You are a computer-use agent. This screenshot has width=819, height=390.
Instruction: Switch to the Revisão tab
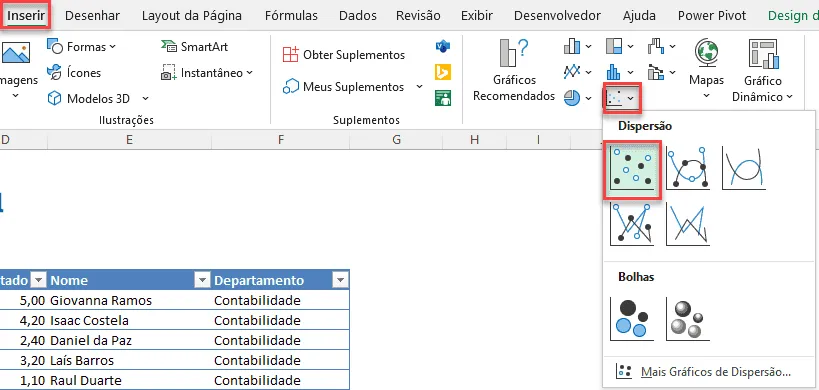pyautogui.click(x=418, y=16)
